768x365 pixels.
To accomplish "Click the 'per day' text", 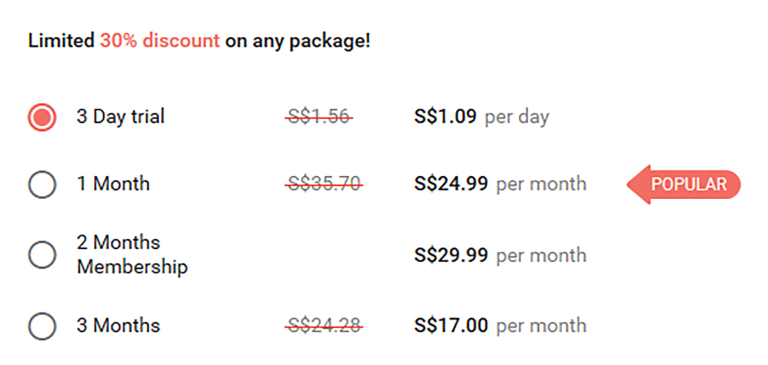I will [x=517, y=118].
